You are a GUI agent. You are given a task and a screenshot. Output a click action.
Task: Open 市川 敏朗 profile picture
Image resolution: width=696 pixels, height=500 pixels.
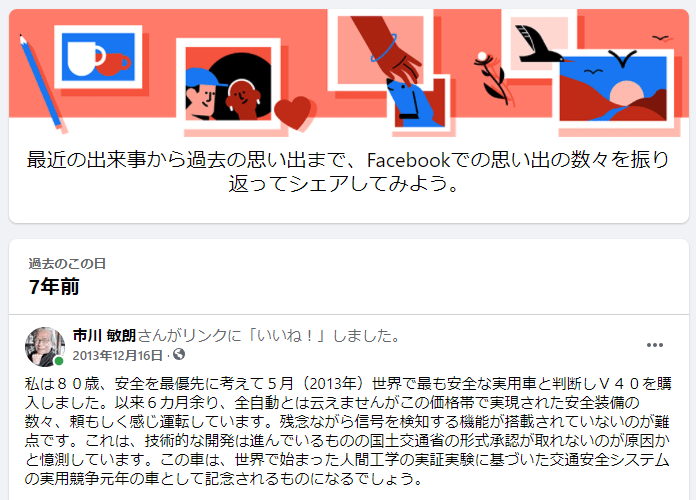coord(45,347)
